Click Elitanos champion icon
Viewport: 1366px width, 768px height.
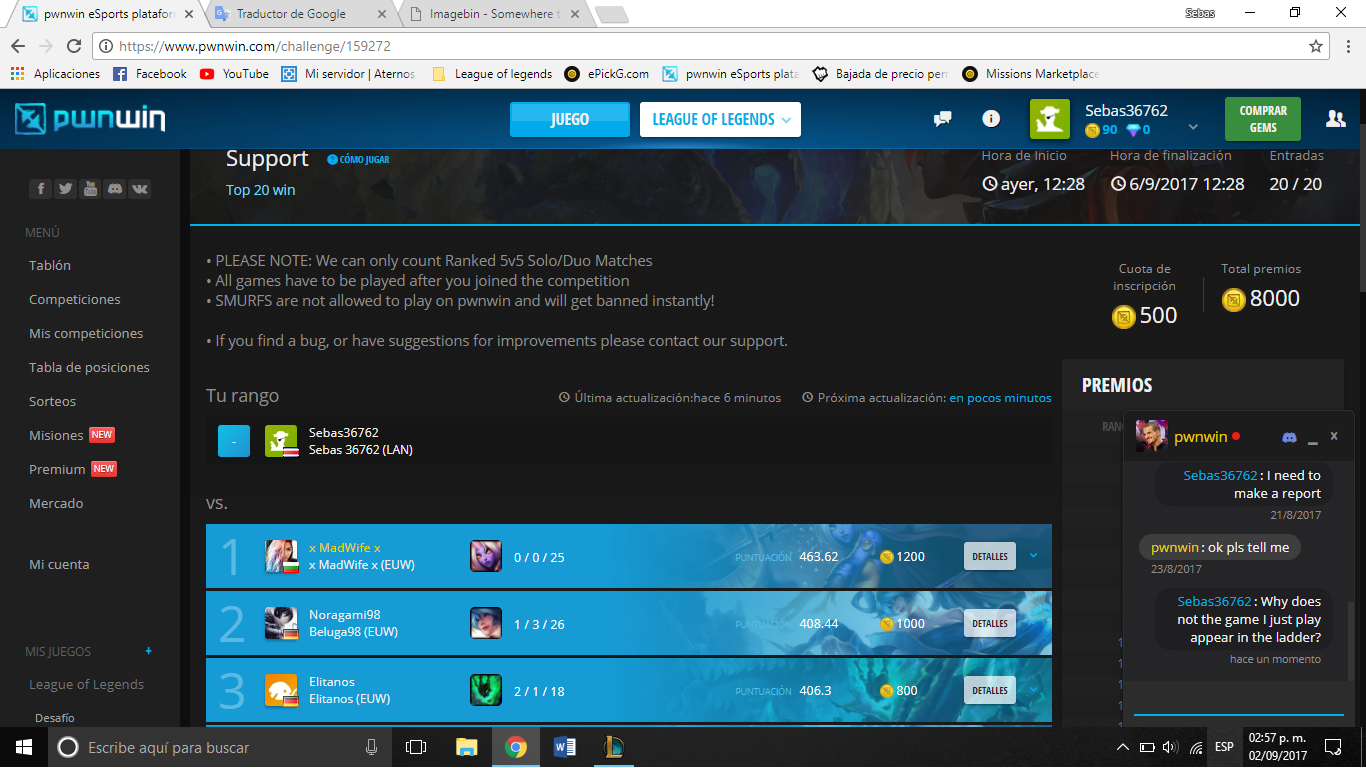pos(486,690)
